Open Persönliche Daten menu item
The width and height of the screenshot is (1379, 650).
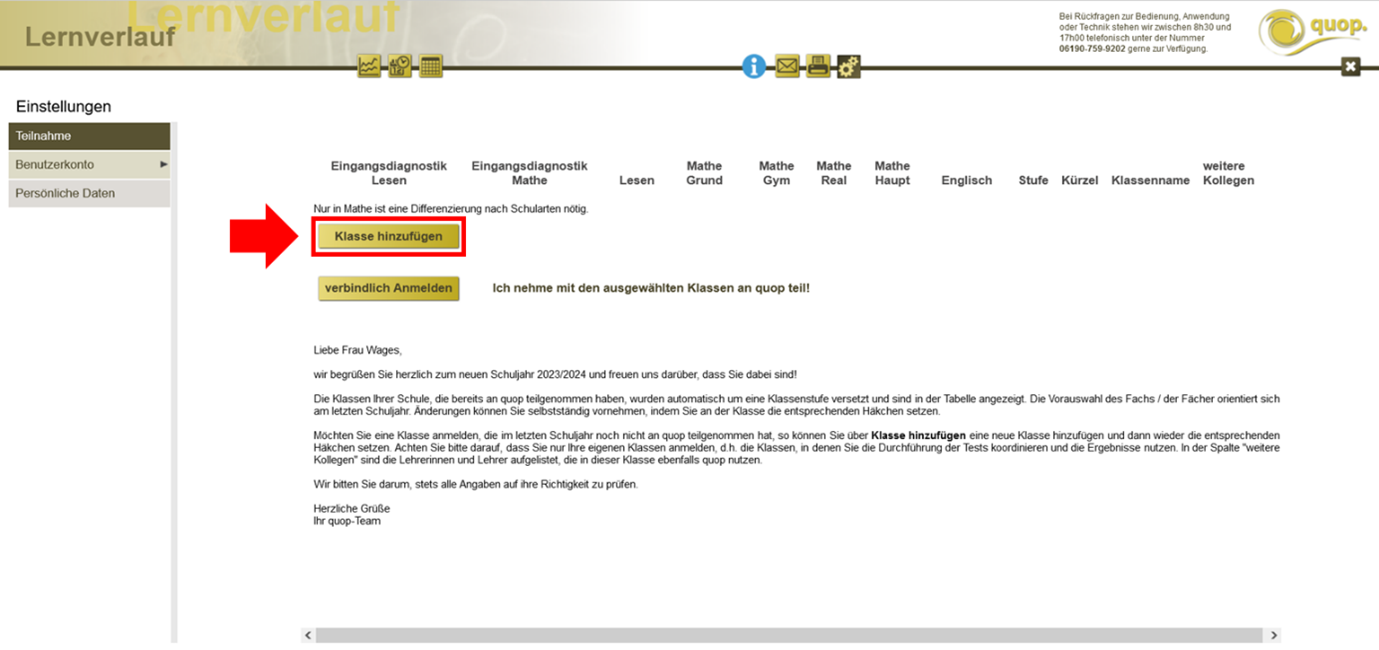tap(89, 193)
